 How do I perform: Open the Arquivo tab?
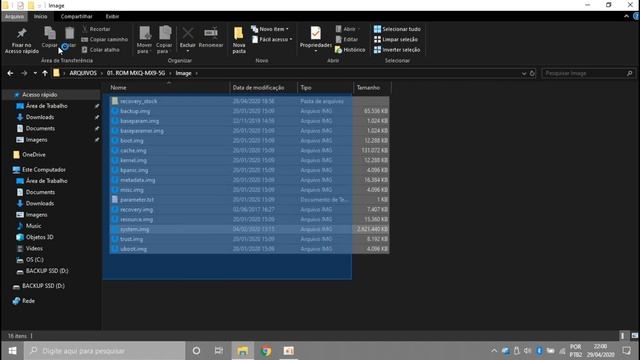point(14,16)
